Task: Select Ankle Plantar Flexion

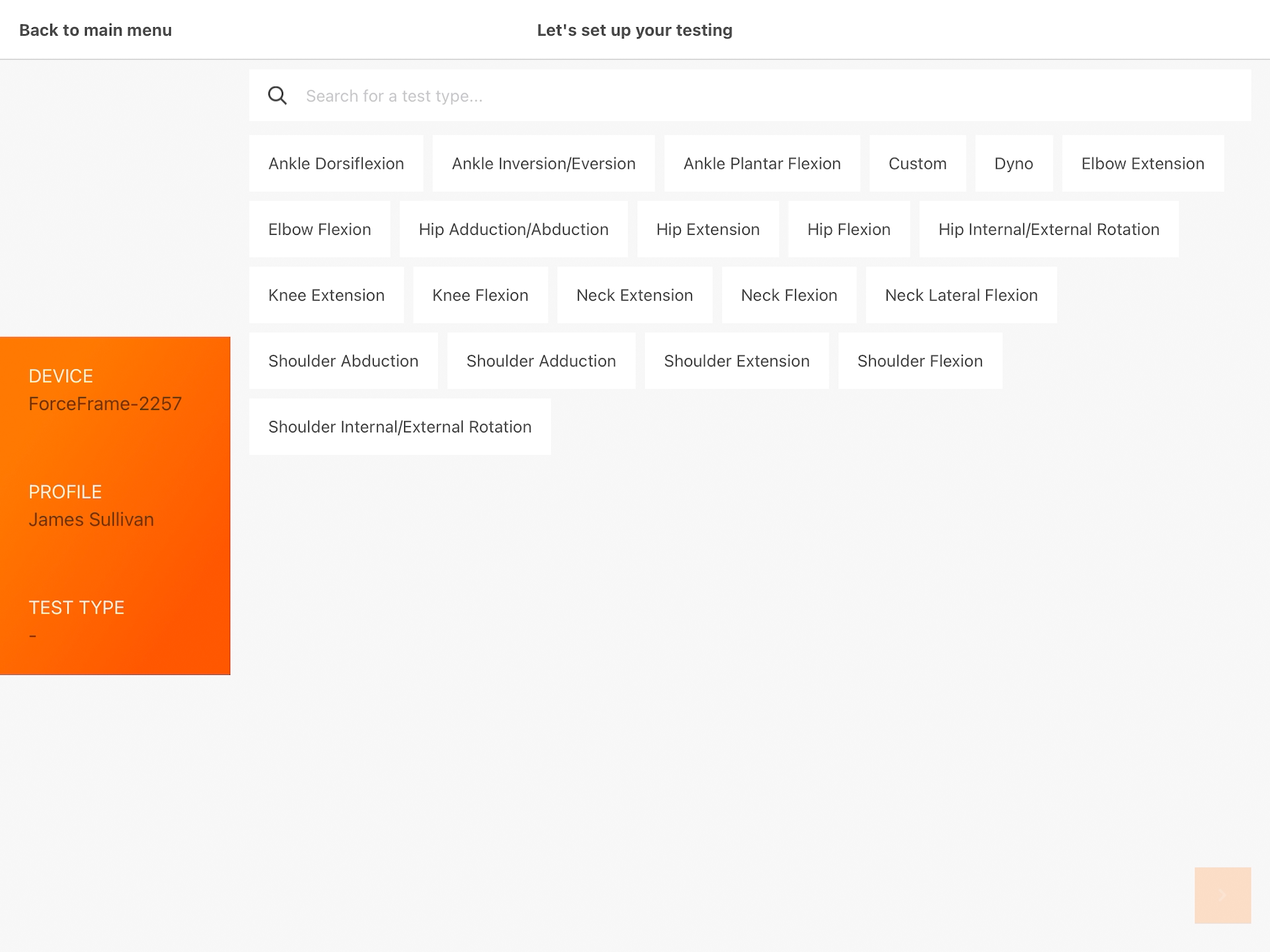Action: tap(762, 163)
